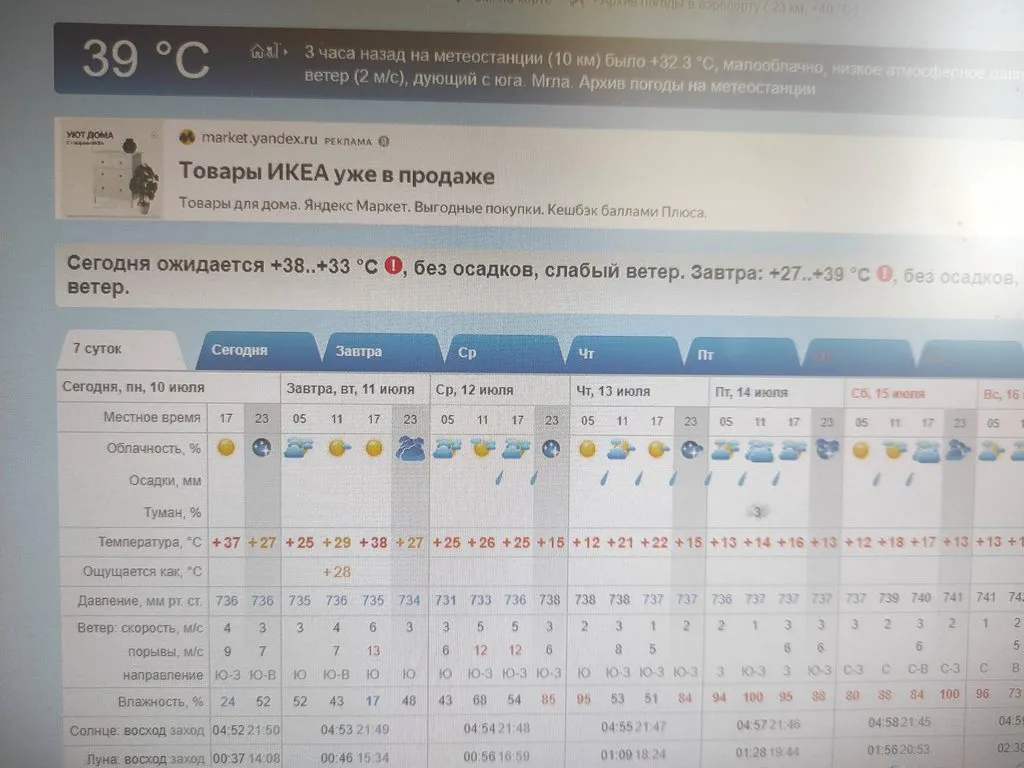Viewport: 1024px width, 768px height.
Task: Click the Yandex Market logo icon in ad
Action: (187, 138)
